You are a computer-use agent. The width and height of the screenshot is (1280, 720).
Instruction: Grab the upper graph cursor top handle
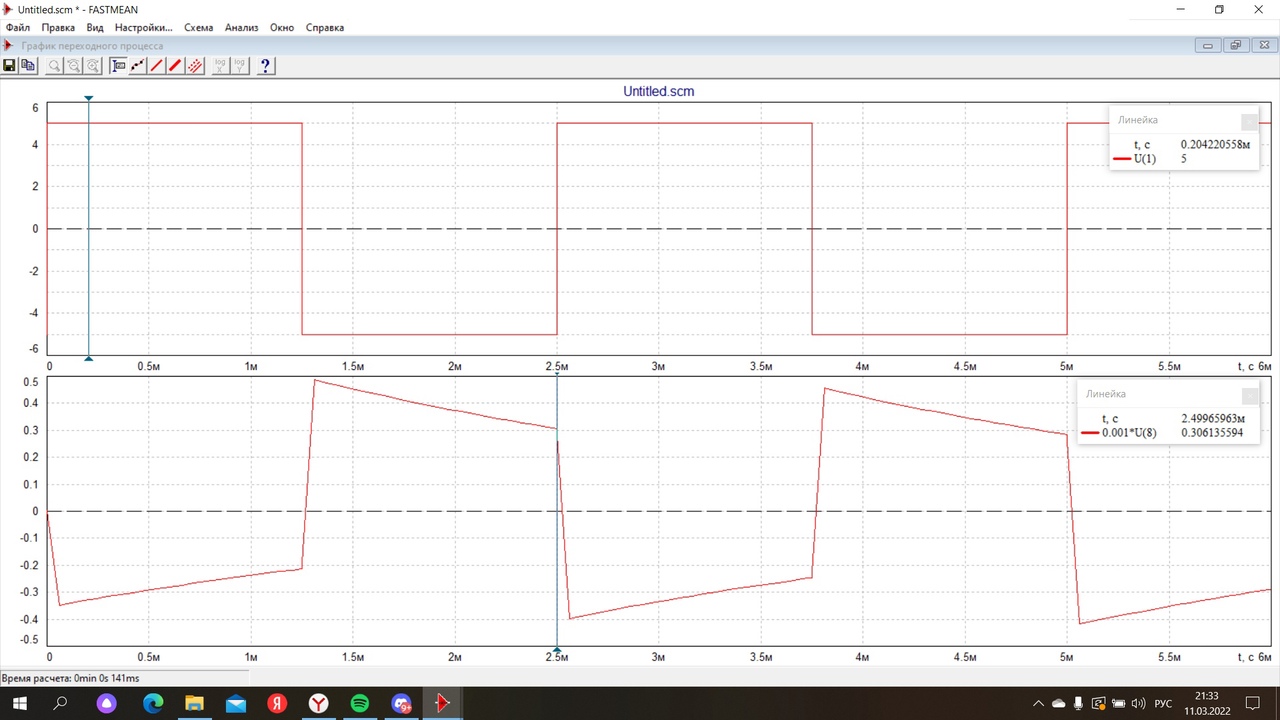pos(89,98)
